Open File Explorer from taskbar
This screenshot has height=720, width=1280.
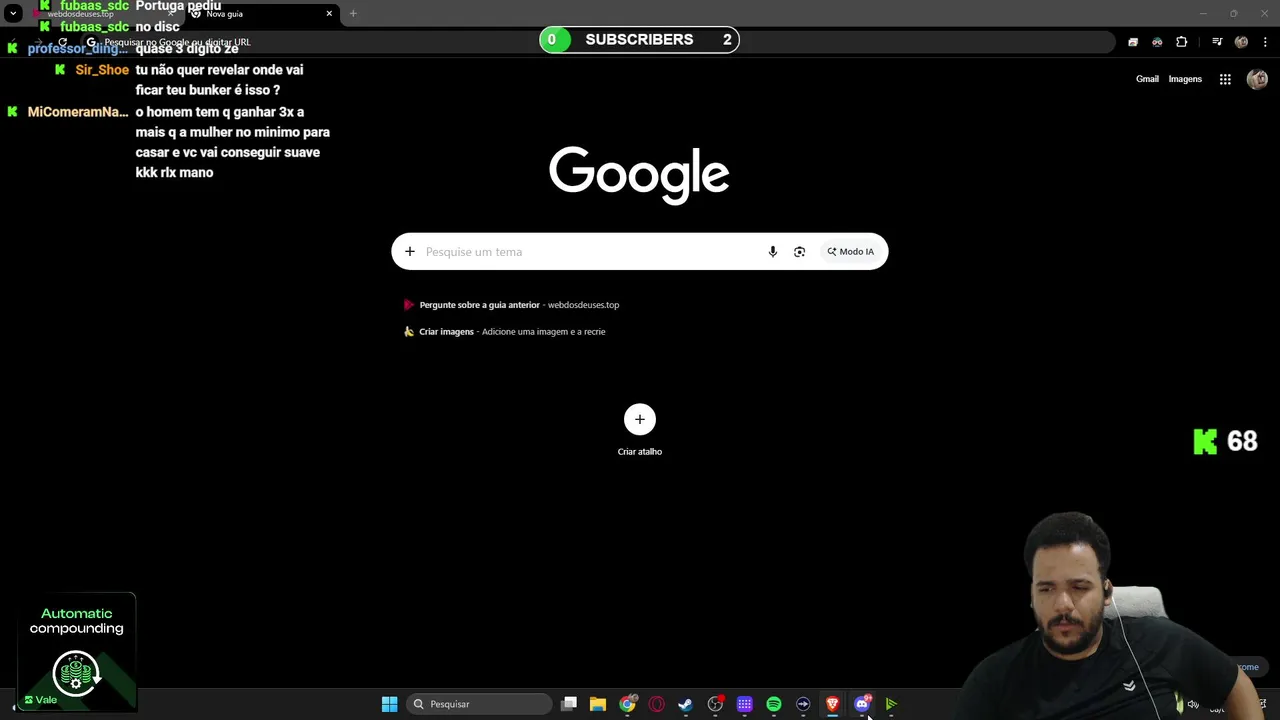coord(598,704)
